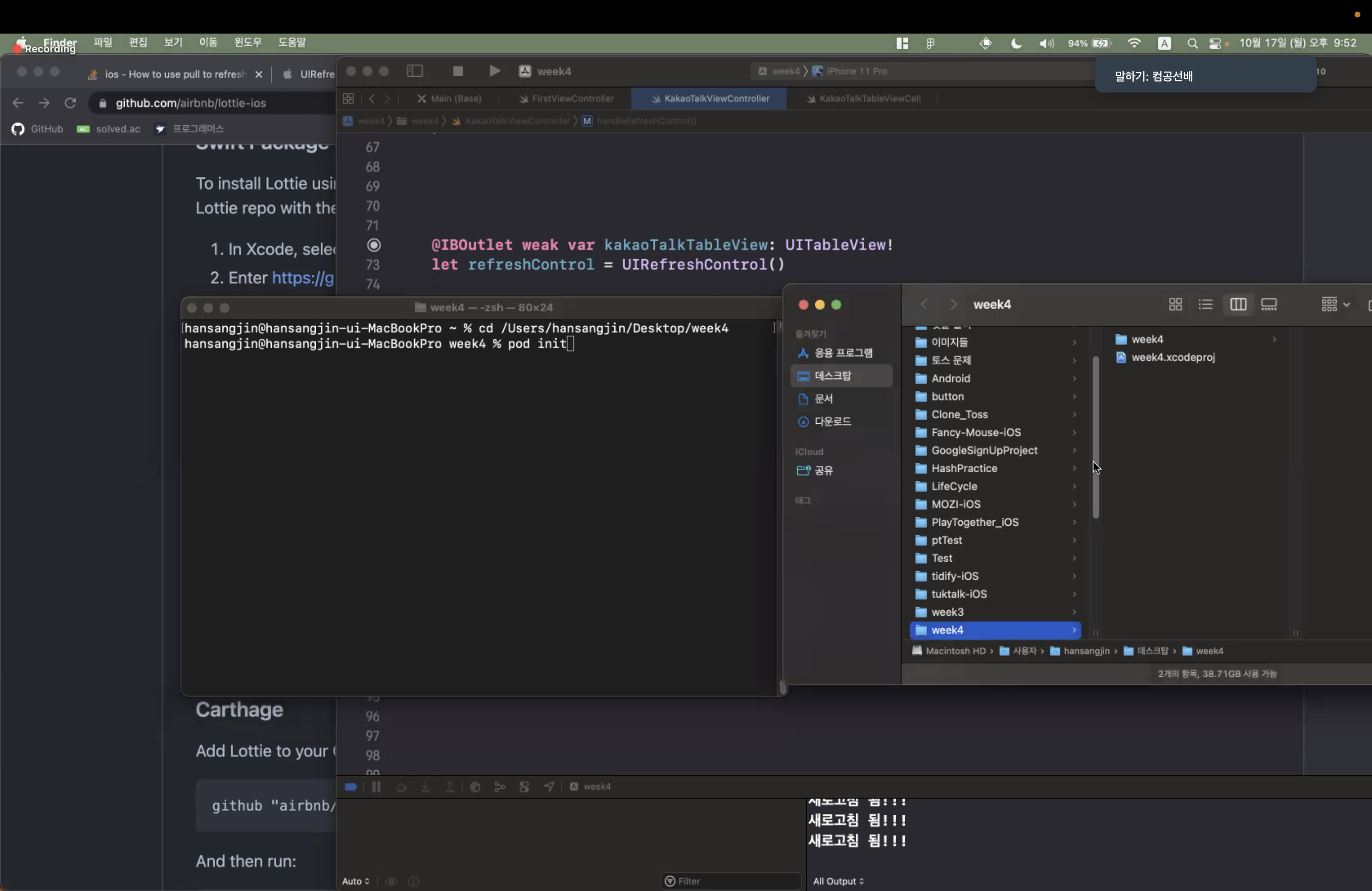Open solved.ac bookmark

click(x=108, y=128)
